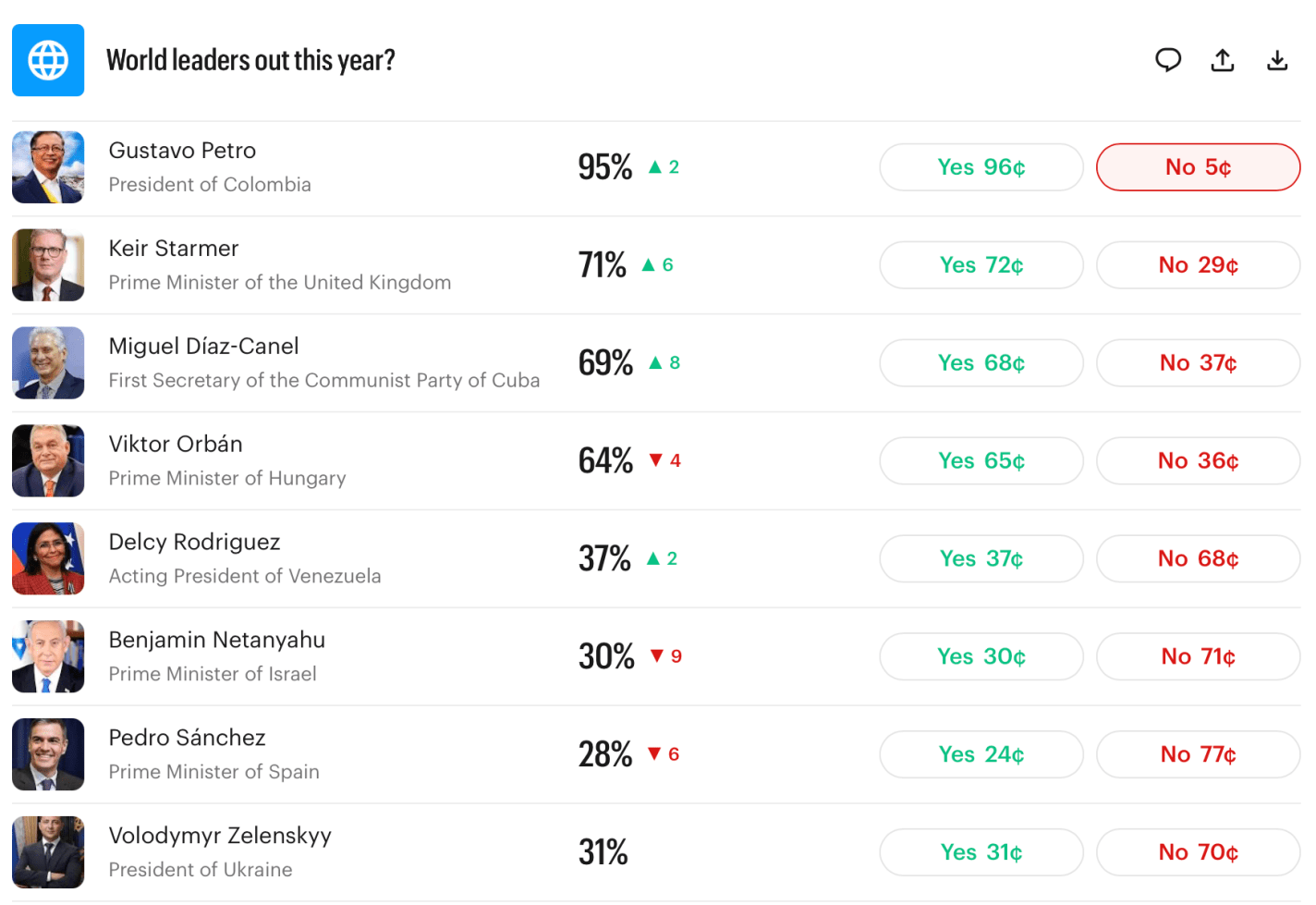Buy Yes 30¢ for Benjamin Netanyahu

pos(981,656)
